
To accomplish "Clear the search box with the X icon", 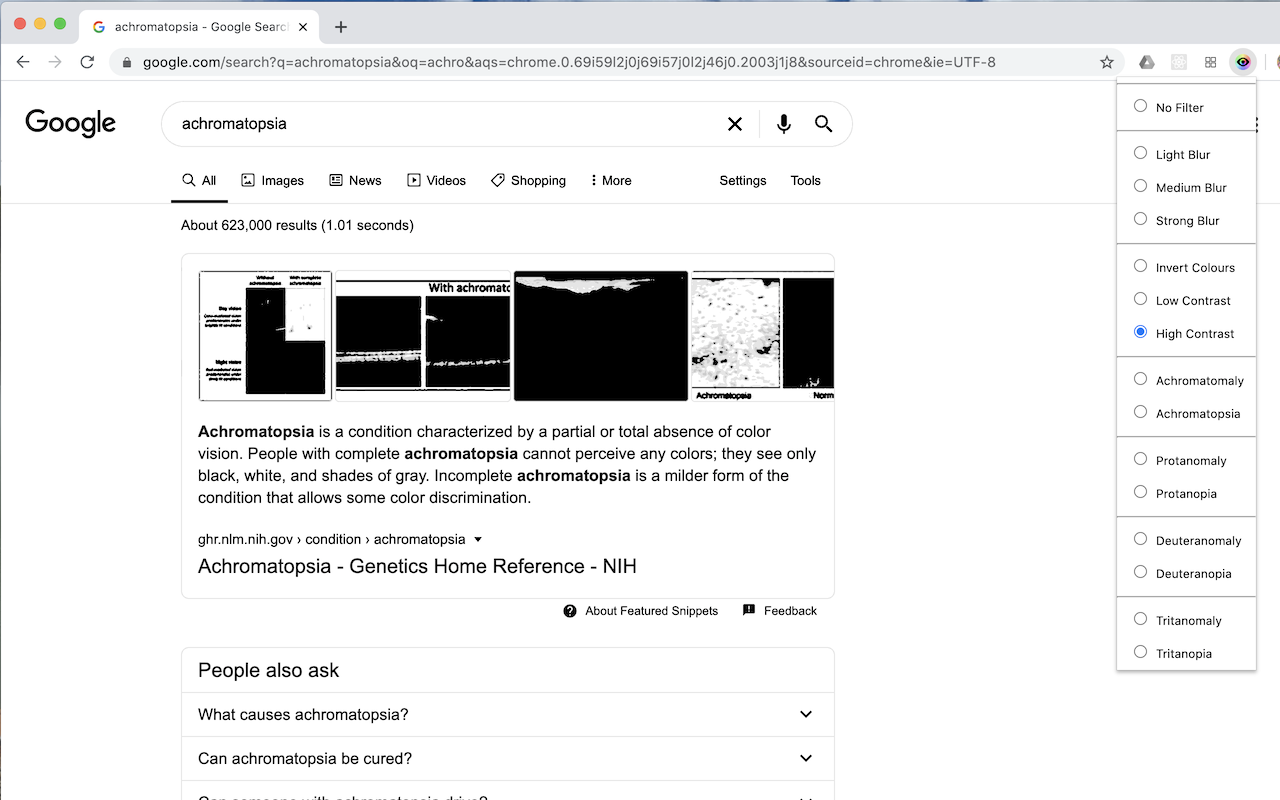I will click(x=735, y=124).
